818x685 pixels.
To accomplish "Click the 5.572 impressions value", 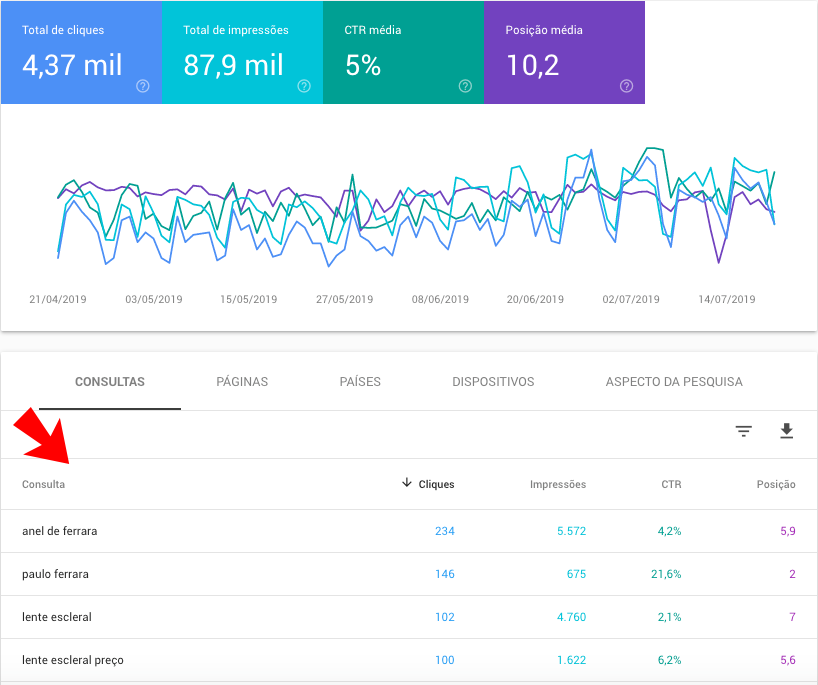I will (x=571, y=531).
